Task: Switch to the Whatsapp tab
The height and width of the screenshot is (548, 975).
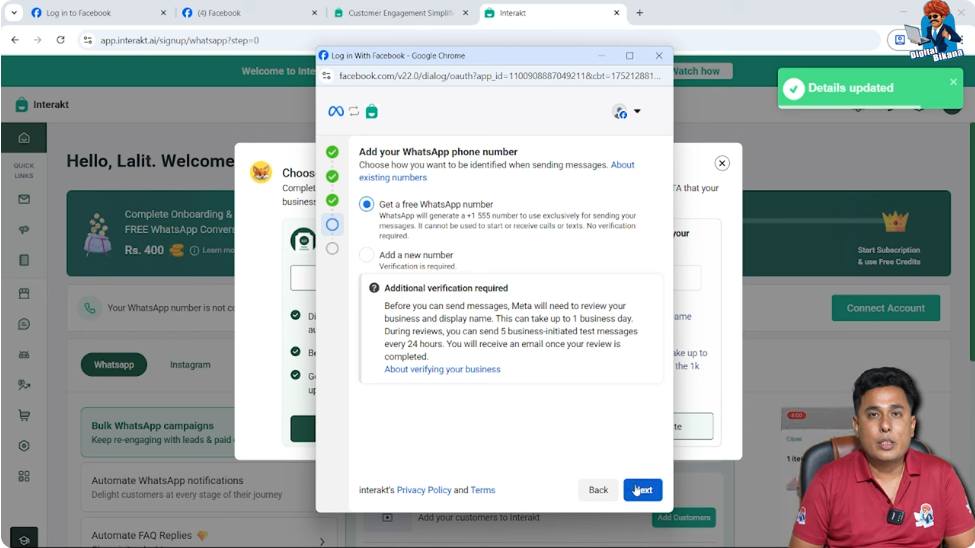Action: tap(114, 365)
